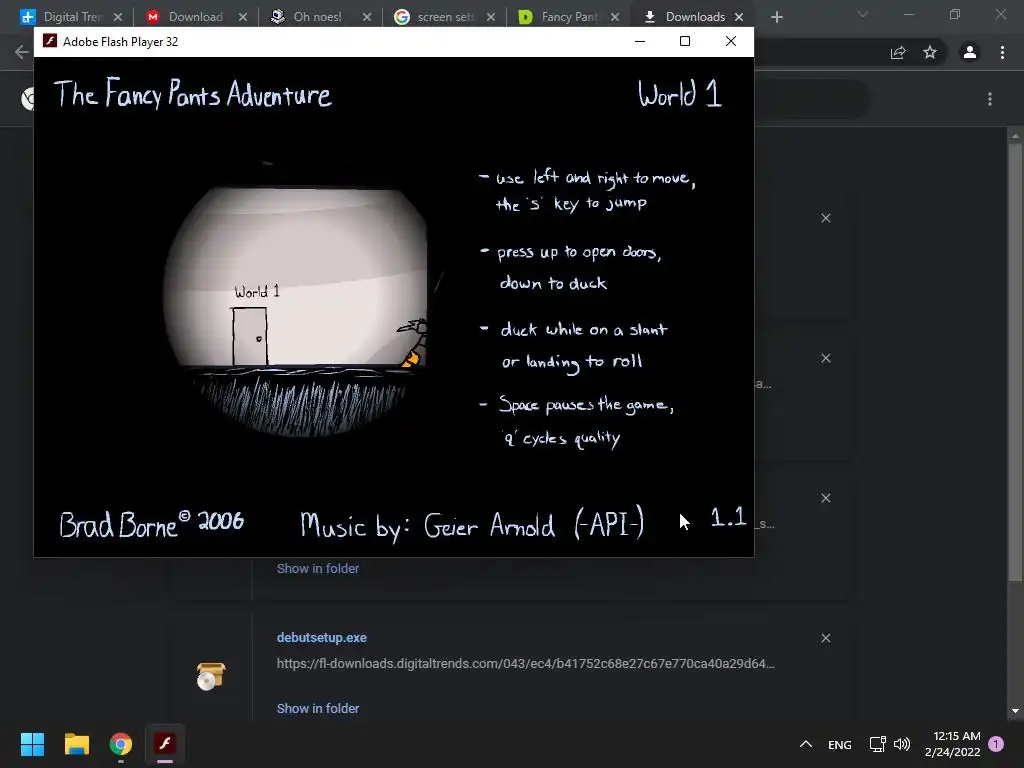The image size is (1024, 768).
Task: Close the screen settings tab
Action: 490,17
